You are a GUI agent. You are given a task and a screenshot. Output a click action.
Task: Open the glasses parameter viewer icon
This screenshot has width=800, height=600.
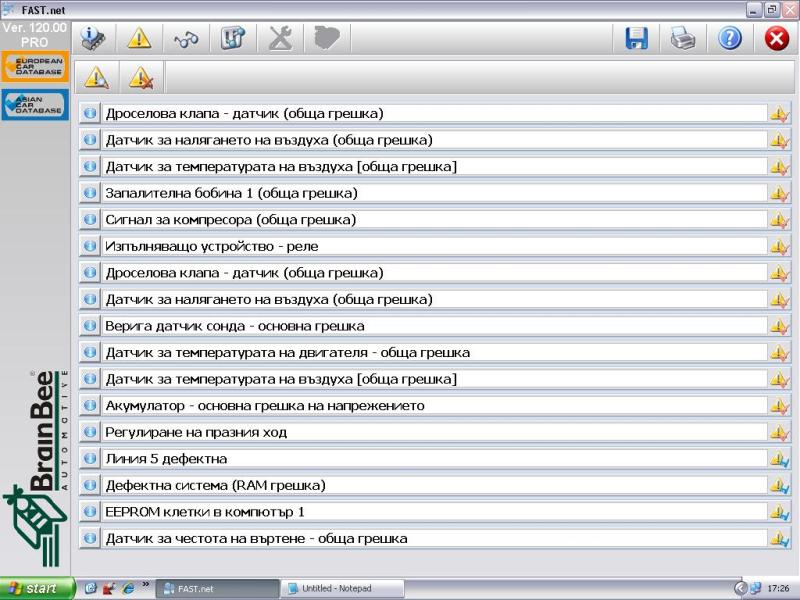(x=186, y=38)
